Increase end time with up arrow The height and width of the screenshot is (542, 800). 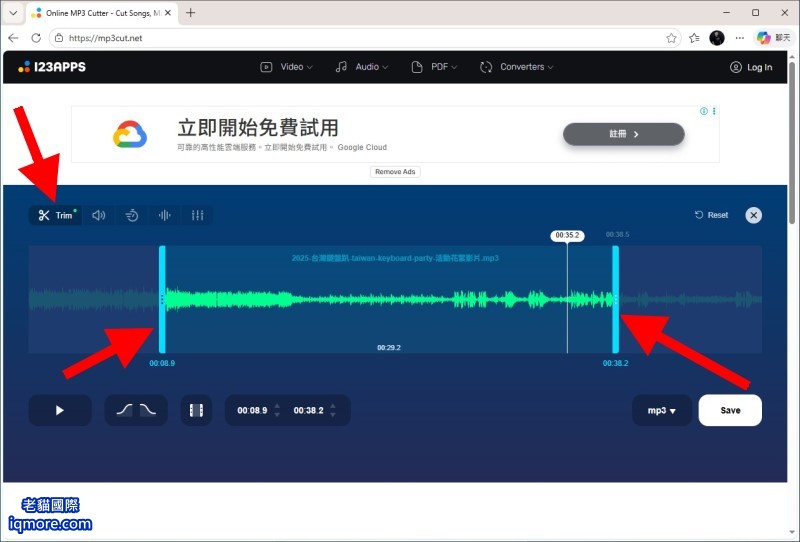pyautogui.click(x=333, y=406)
